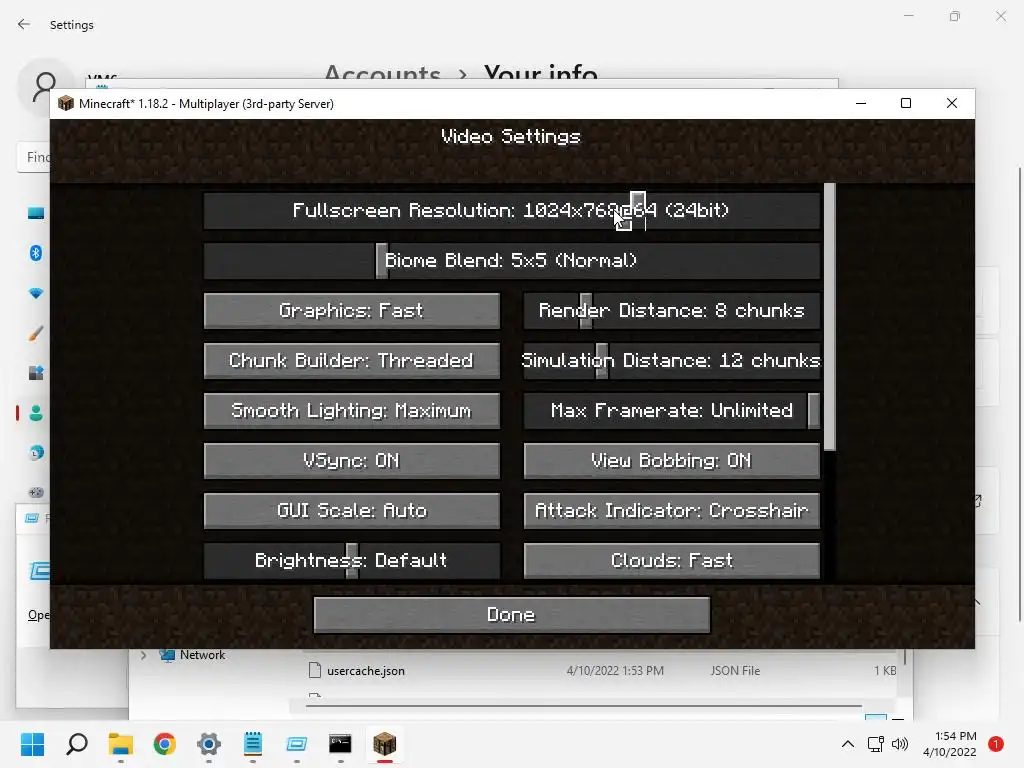This screenshot has width=1024, height=768.
Task: Open Time & language icon in Settings
Action: point(36,453)
